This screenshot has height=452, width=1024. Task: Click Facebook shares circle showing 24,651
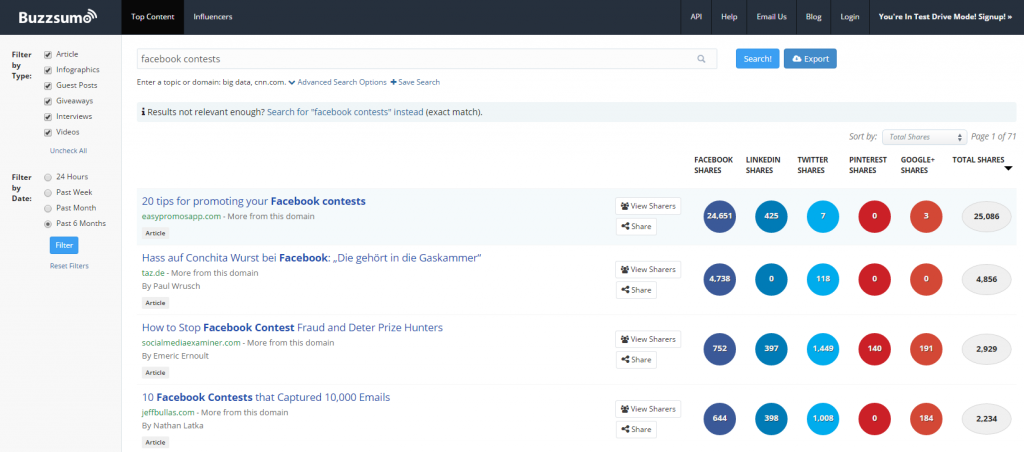pos(720,217)
